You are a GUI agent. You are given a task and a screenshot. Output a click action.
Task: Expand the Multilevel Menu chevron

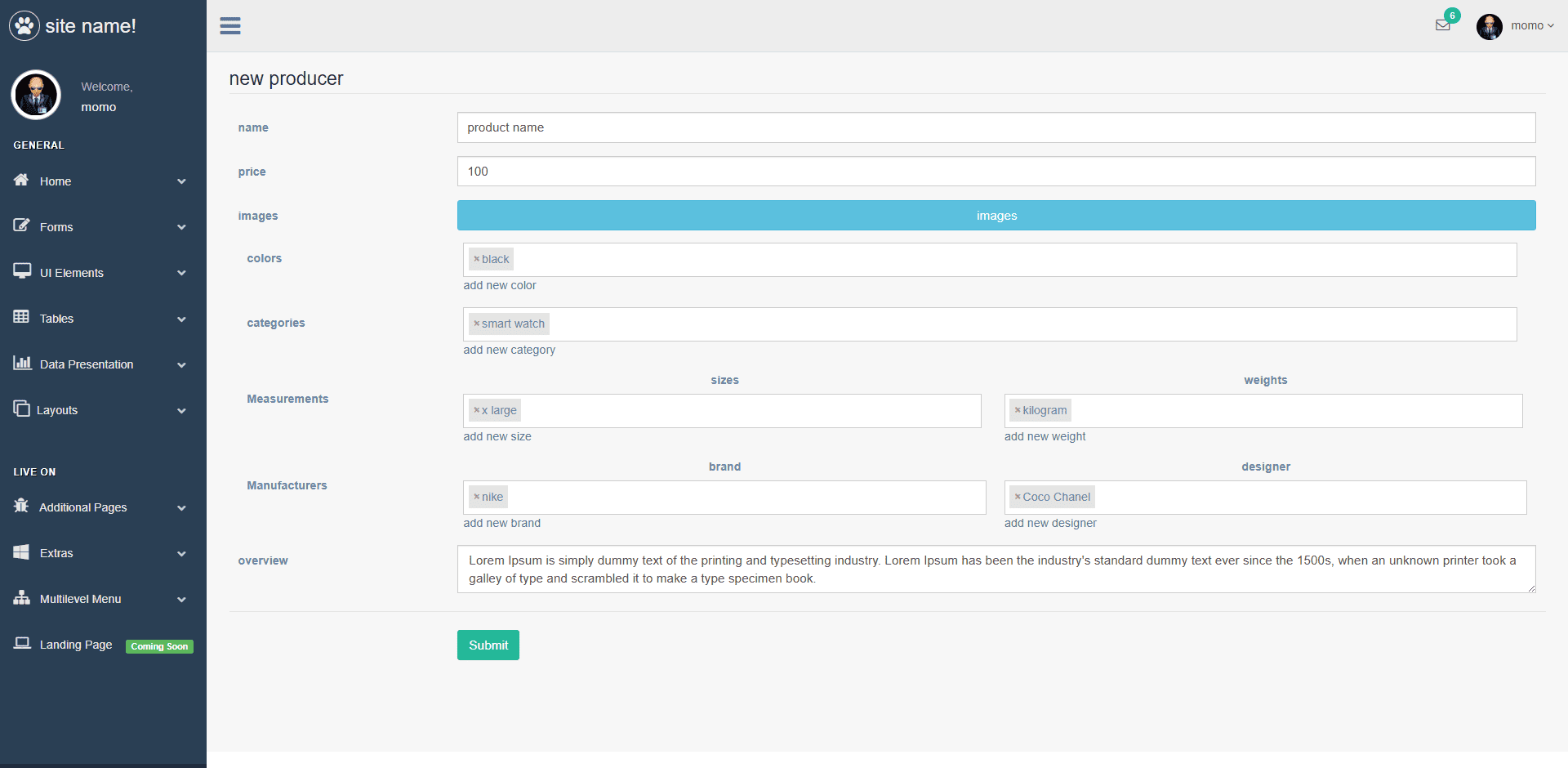tap(181, 599)
